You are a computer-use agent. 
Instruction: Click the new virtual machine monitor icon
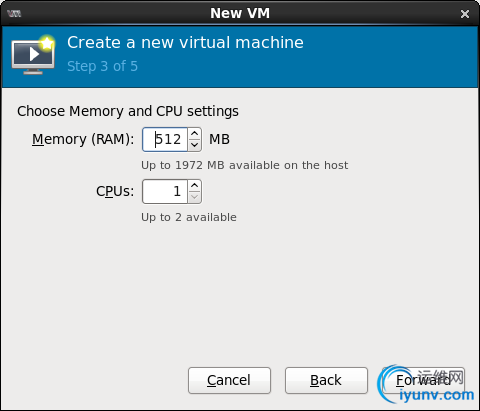coord(33,54)
